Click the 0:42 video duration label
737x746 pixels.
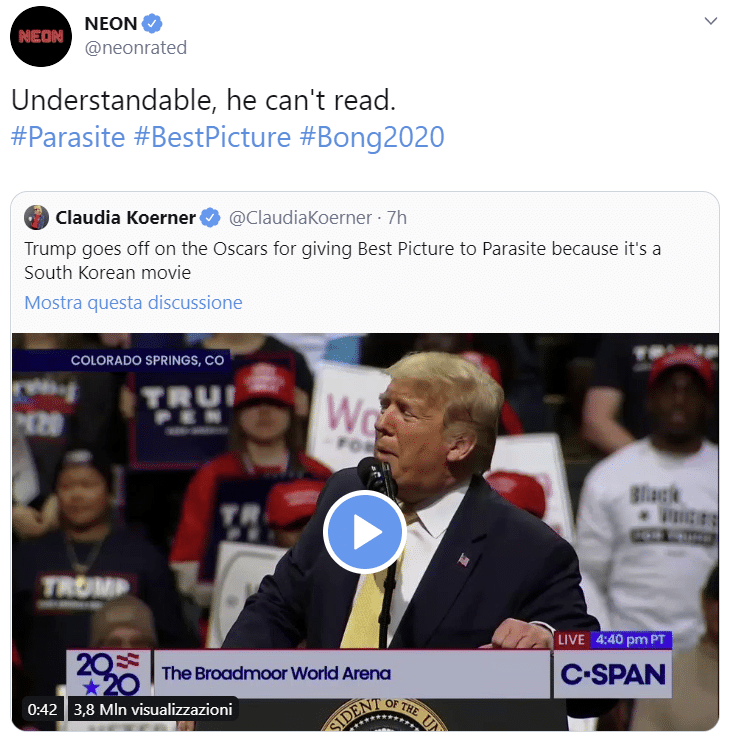(x=42, y=709)
